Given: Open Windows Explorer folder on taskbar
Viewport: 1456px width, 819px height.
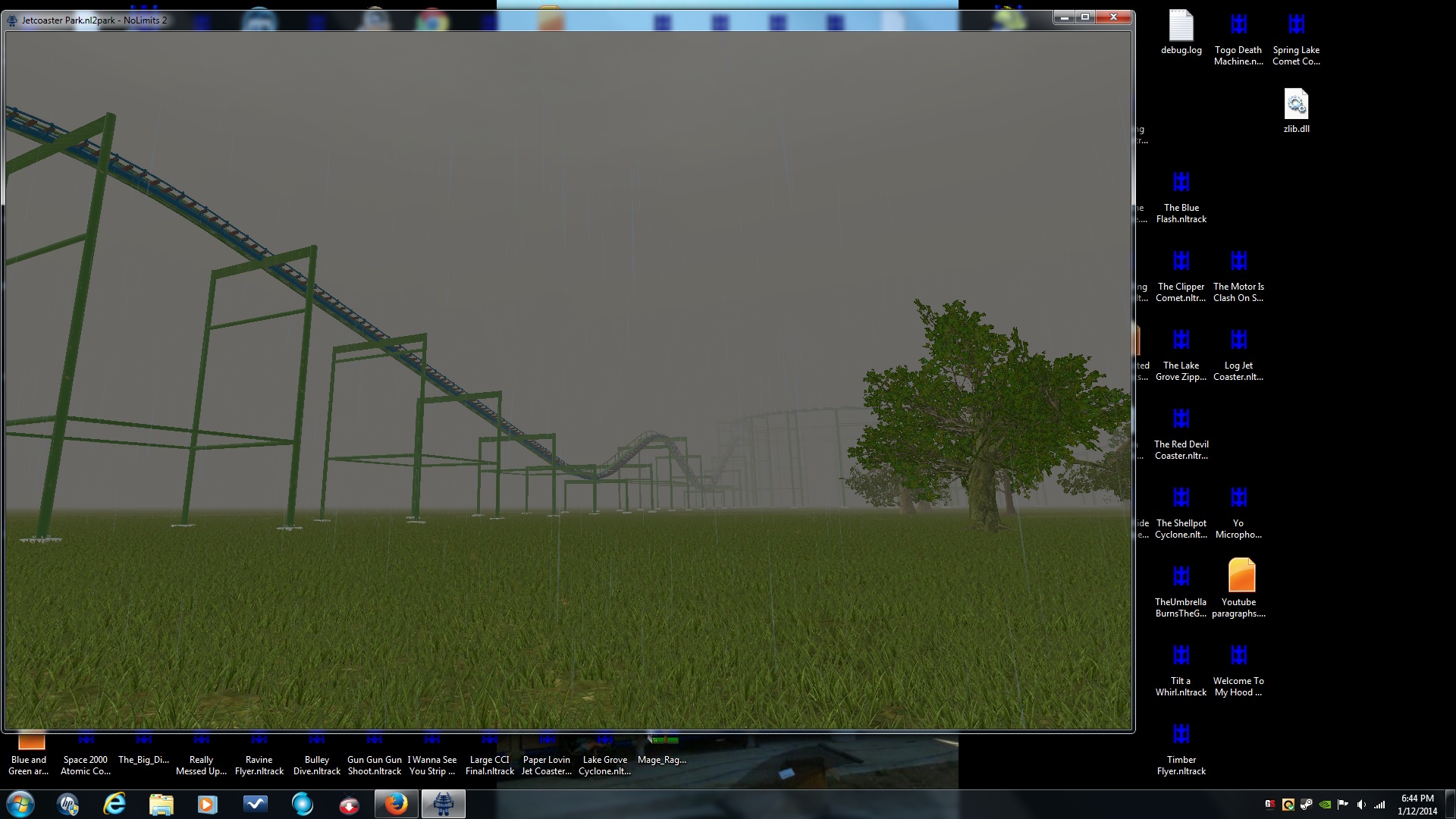Looking at the screenshot, I should [x=161, y=804].
